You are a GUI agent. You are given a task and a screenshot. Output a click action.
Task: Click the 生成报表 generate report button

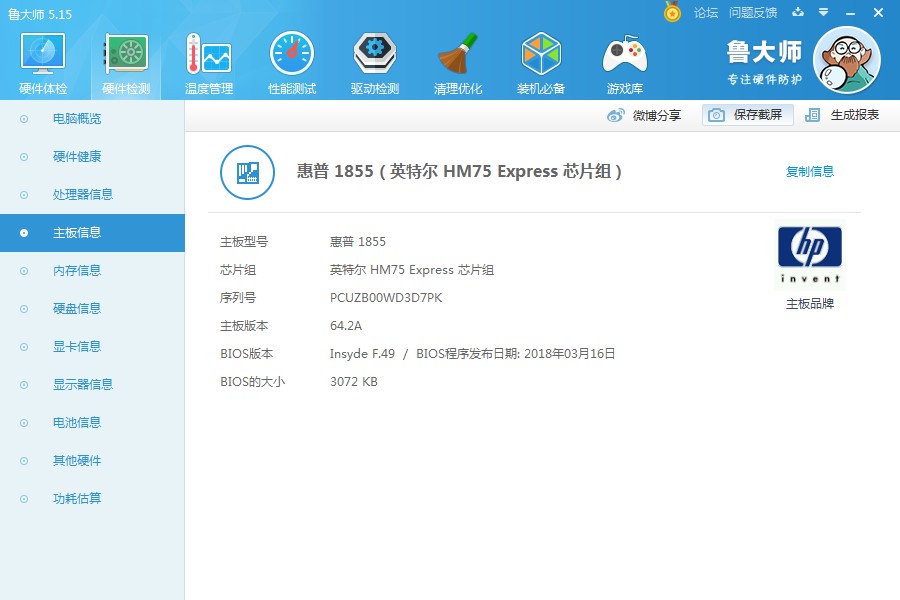pyautogui.click(x=842, y=115)
